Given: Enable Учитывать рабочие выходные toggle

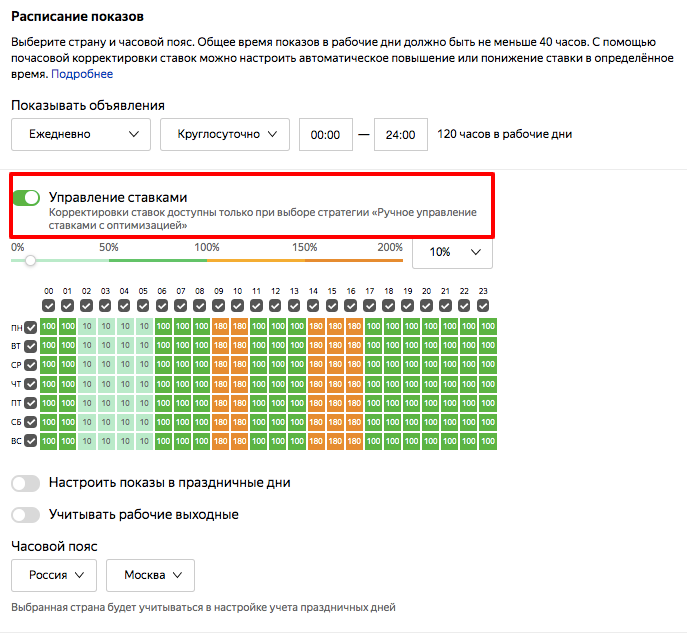Looking at the screenshot, I should [x=26, y=515].
